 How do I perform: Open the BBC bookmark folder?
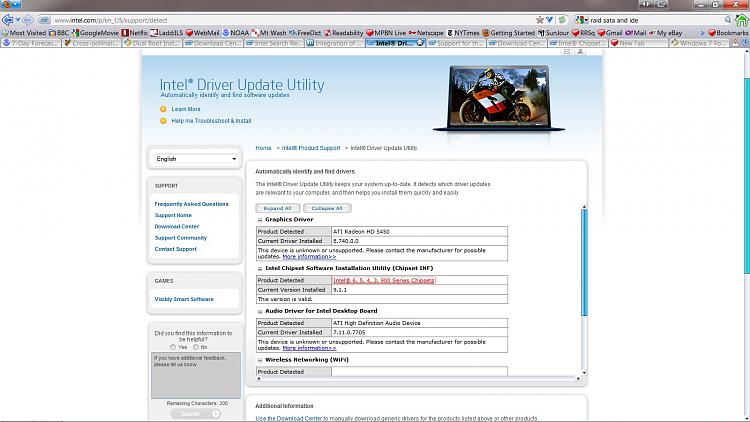pyautogui.click(x=59, y=33)
